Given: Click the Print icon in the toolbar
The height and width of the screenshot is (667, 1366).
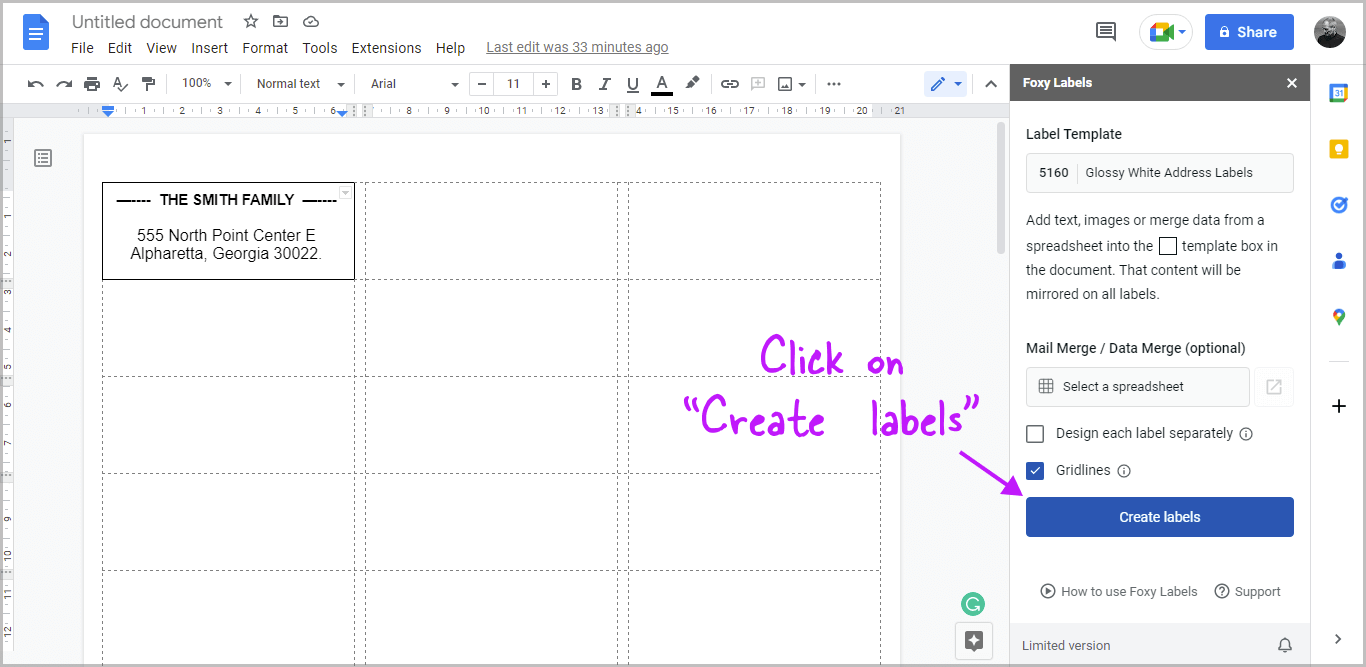Looking at the screenshot, I should (91, 83).
